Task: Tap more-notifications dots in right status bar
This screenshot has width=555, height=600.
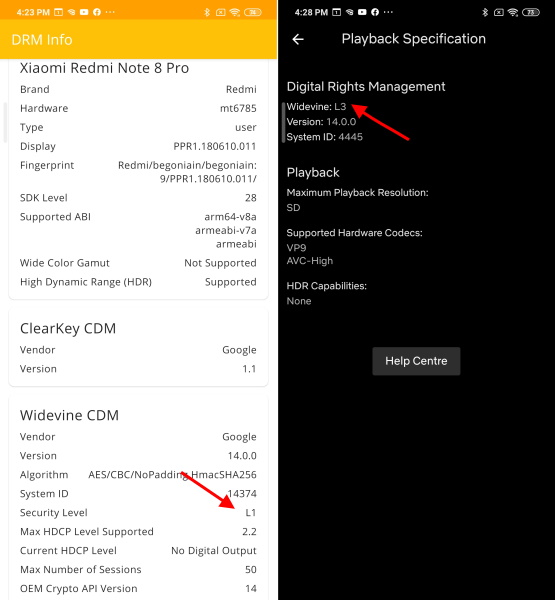Action: coord(388,12)
